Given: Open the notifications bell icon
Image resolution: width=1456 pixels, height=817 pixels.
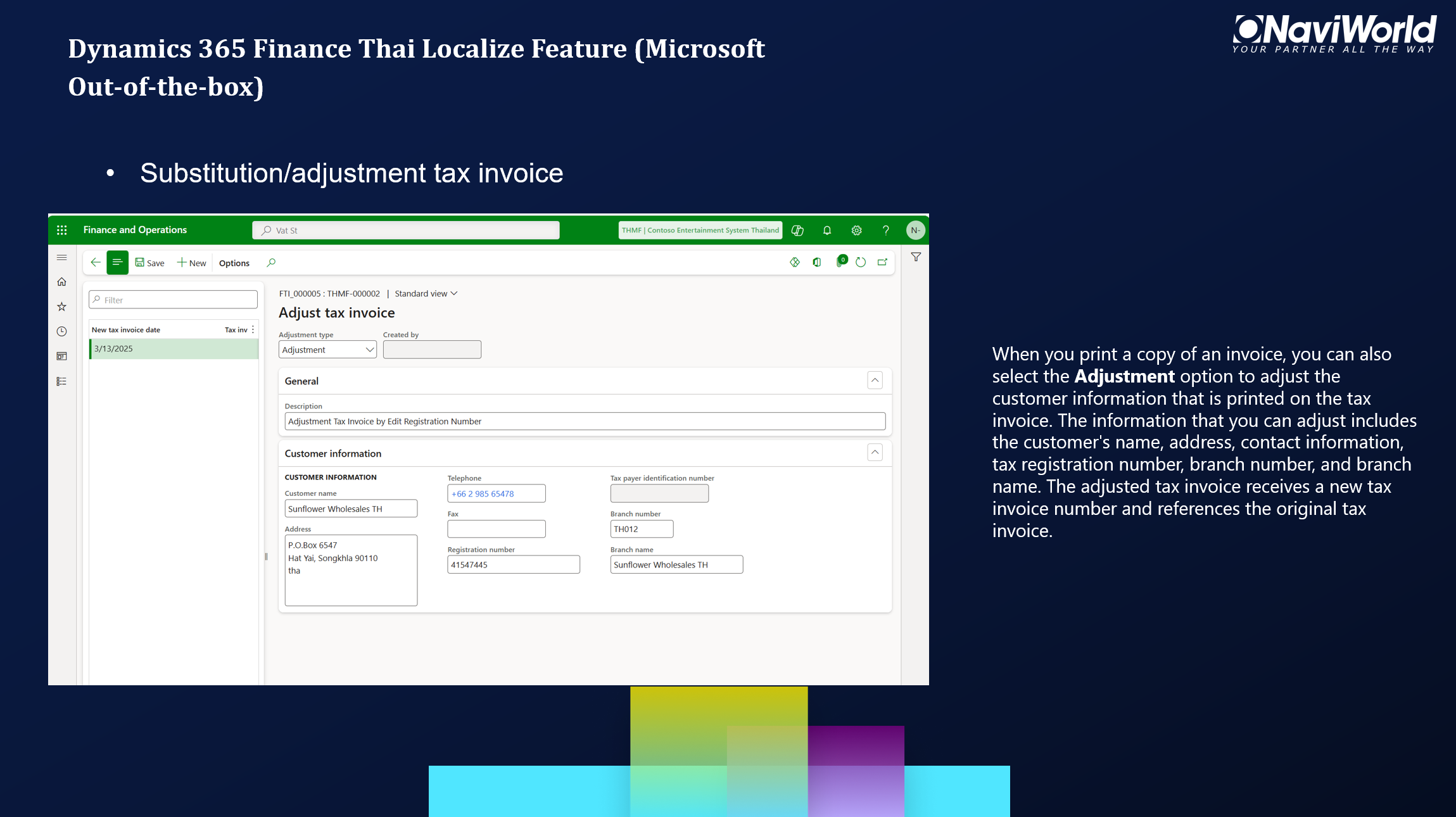Looking at the screenshot, I should (827, 231).
